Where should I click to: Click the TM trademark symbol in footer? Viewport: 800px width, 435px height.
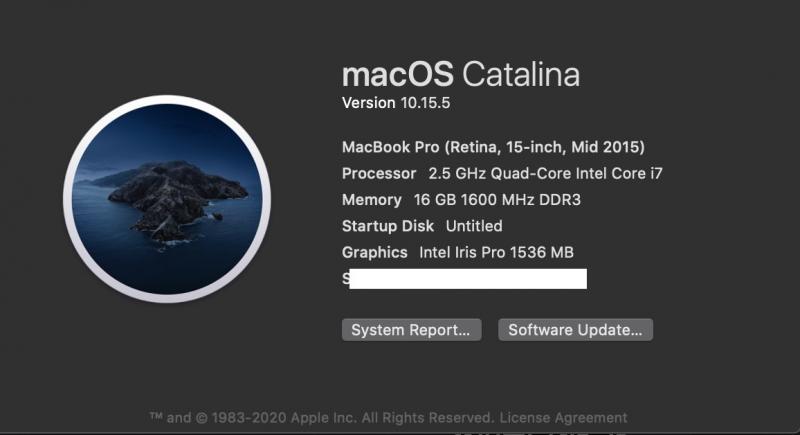coord(156,417)
